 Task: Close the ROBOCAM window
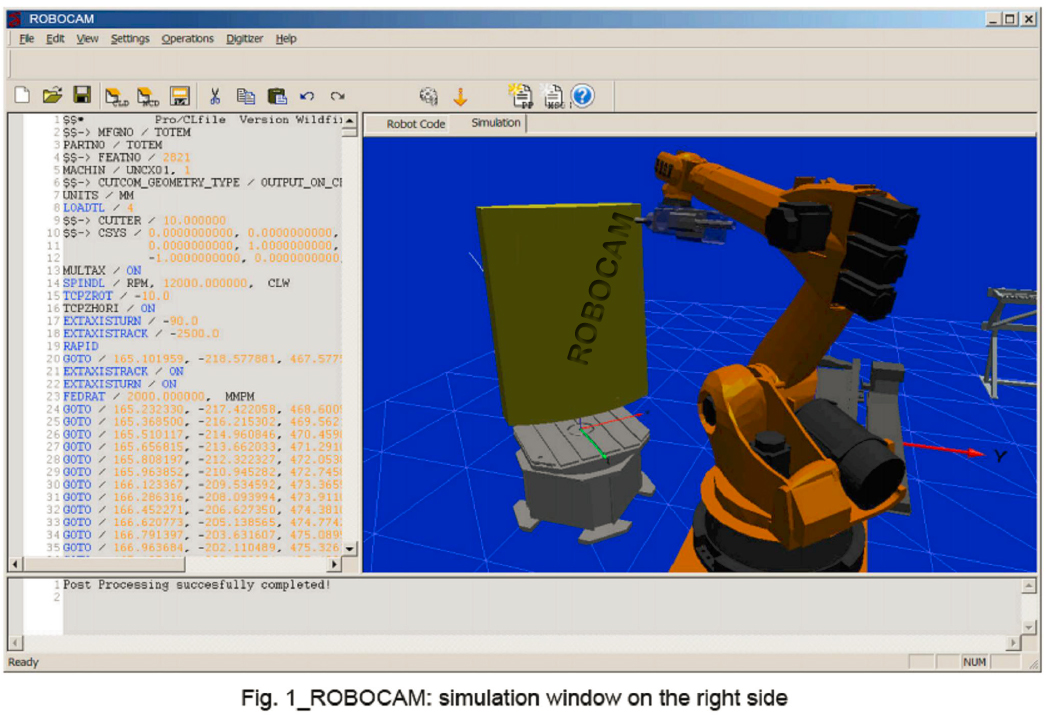pyautogui.click(x=1029, y=19)
